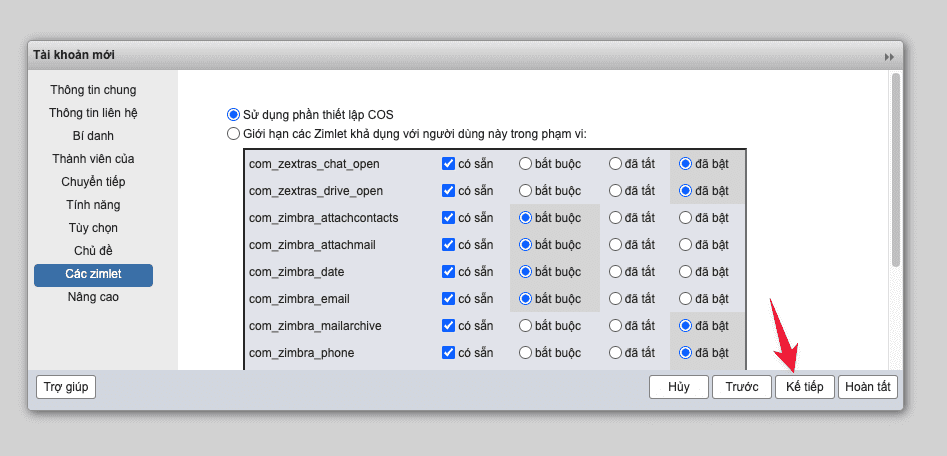
Task: Cancel with the 'Hủy' button
Action: click(678, 387)
